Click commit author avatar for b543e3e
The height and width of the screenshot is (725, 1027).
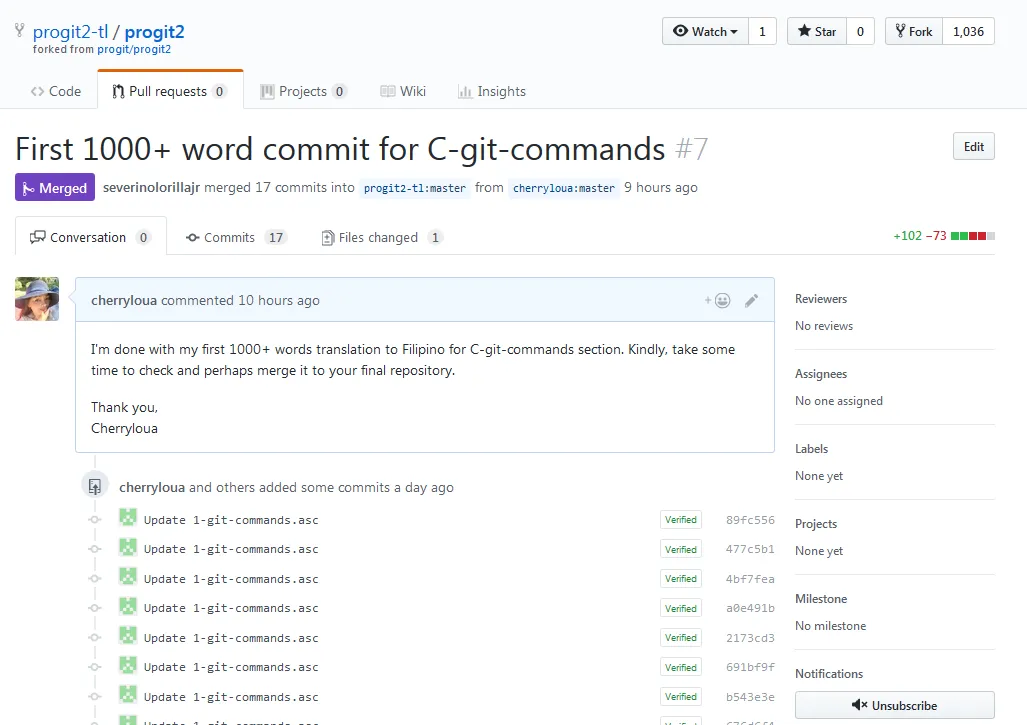tap(128, 694)
